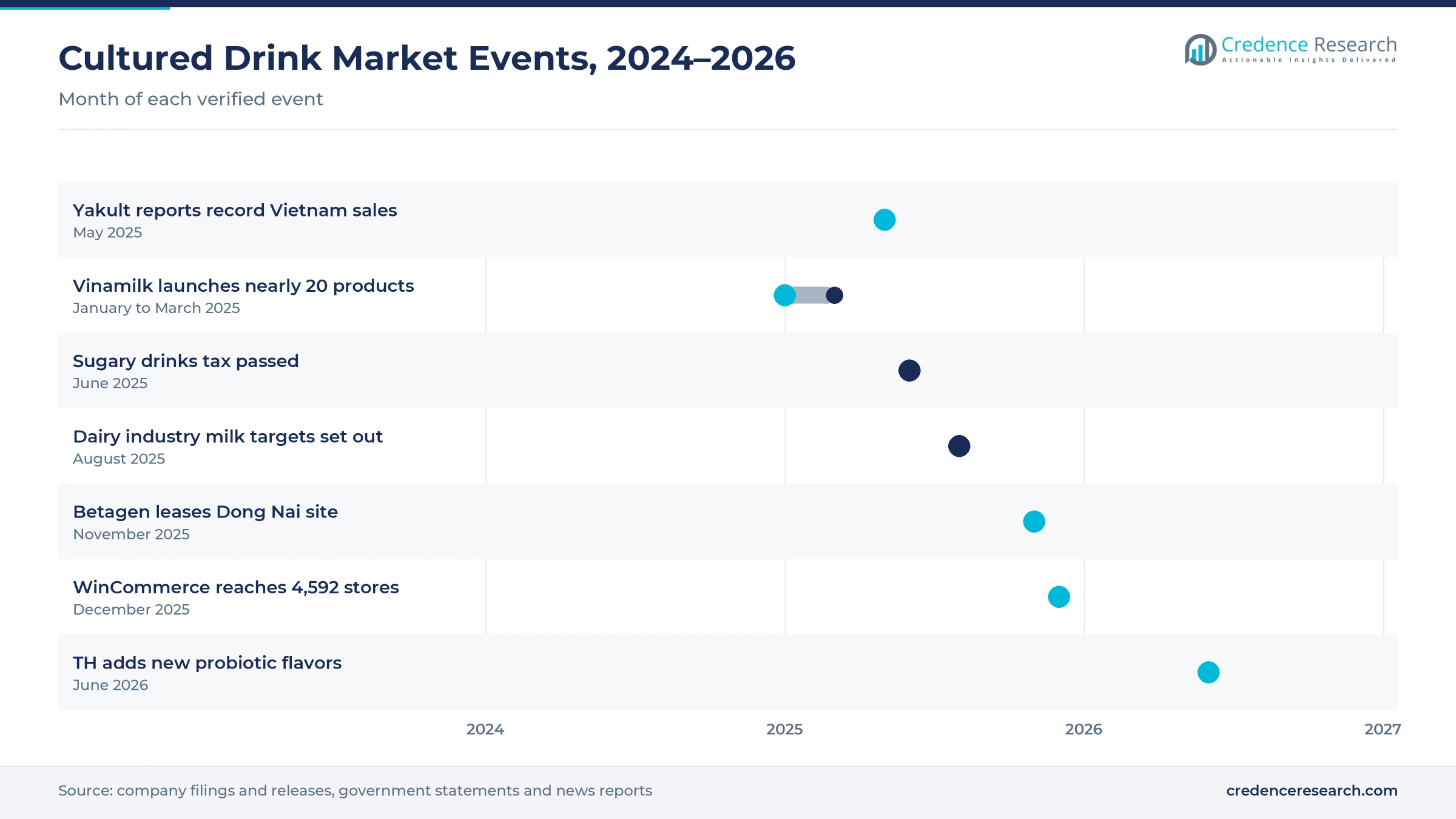Open the credenceresearch.com link in footer
The image size is (1456, 819).
pyautogui.click(x=1312, y=790)
